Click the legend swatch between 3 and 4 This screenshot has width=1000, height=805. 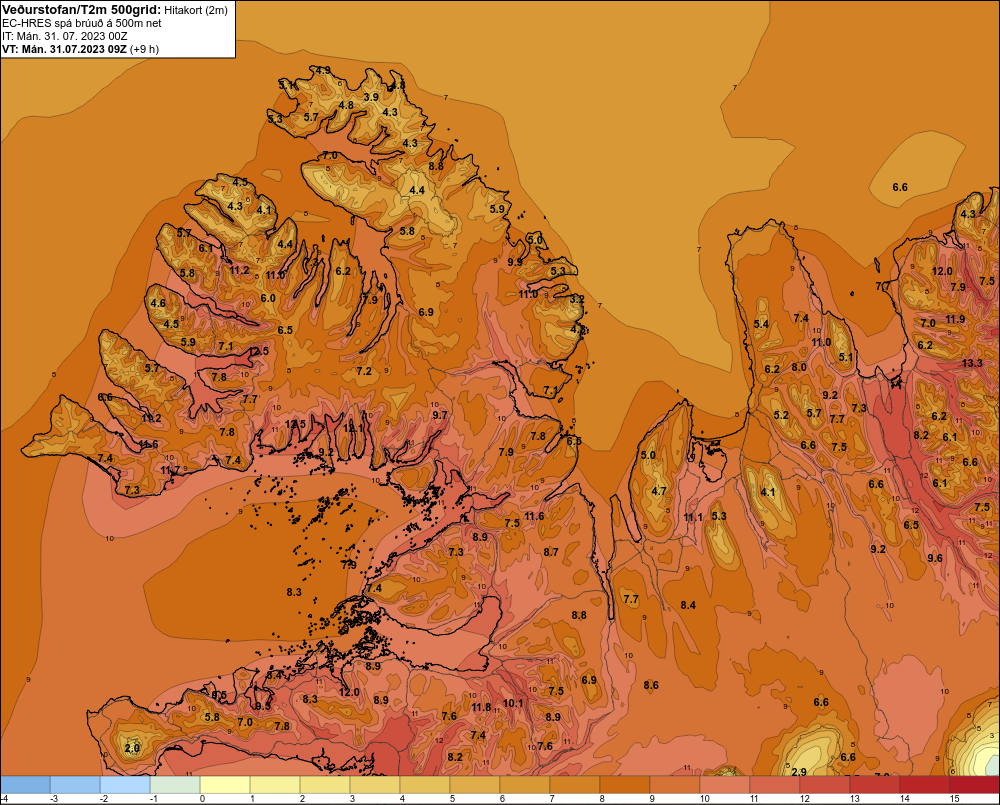click(375, 785)
